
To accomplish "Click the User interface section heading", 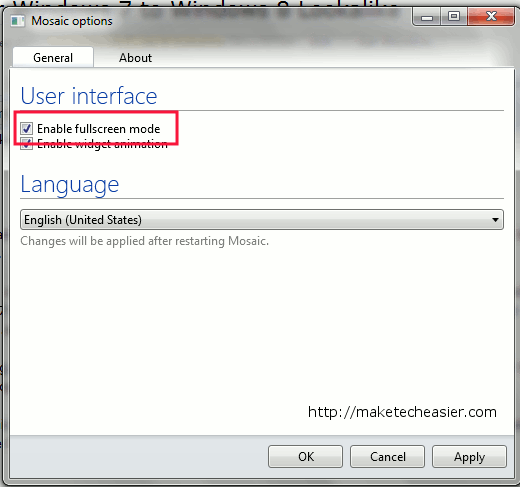I will (89, 96).
